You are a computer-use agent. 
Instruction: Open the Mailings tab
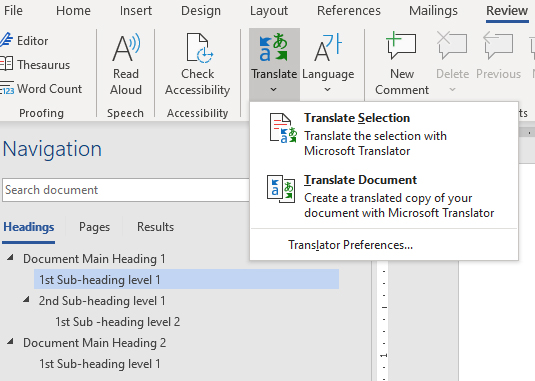click(x=433, y=11)
